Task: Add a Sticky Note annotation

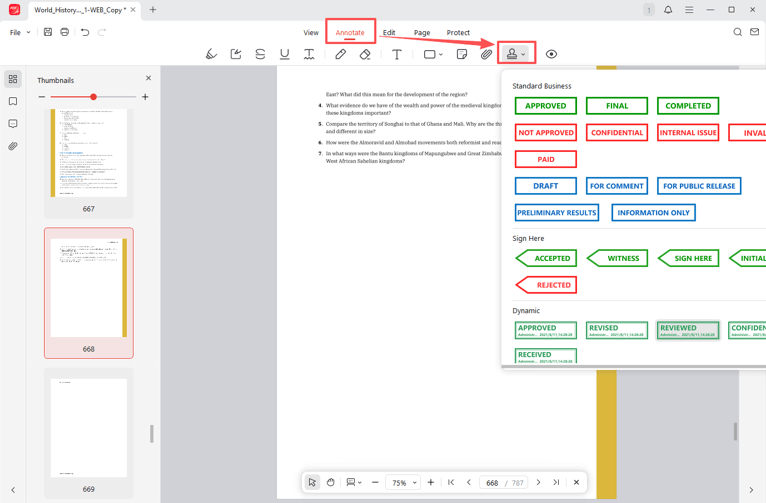Action: (x=462, y=54)
